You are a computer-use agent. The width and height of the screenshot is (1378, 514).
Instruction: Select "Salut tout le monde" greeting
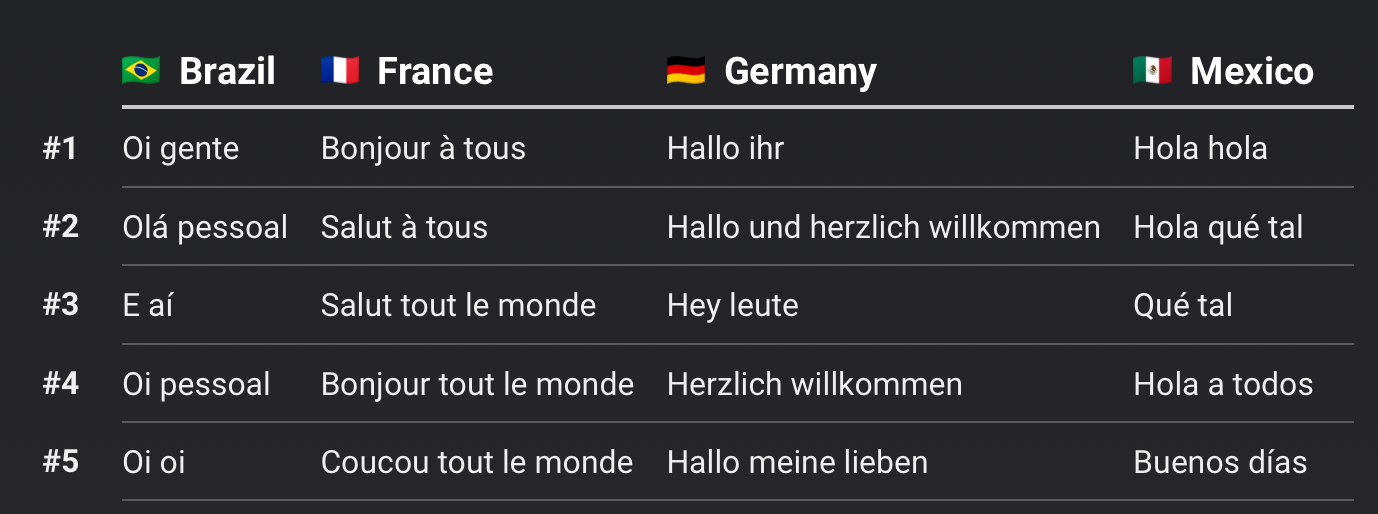458,305
